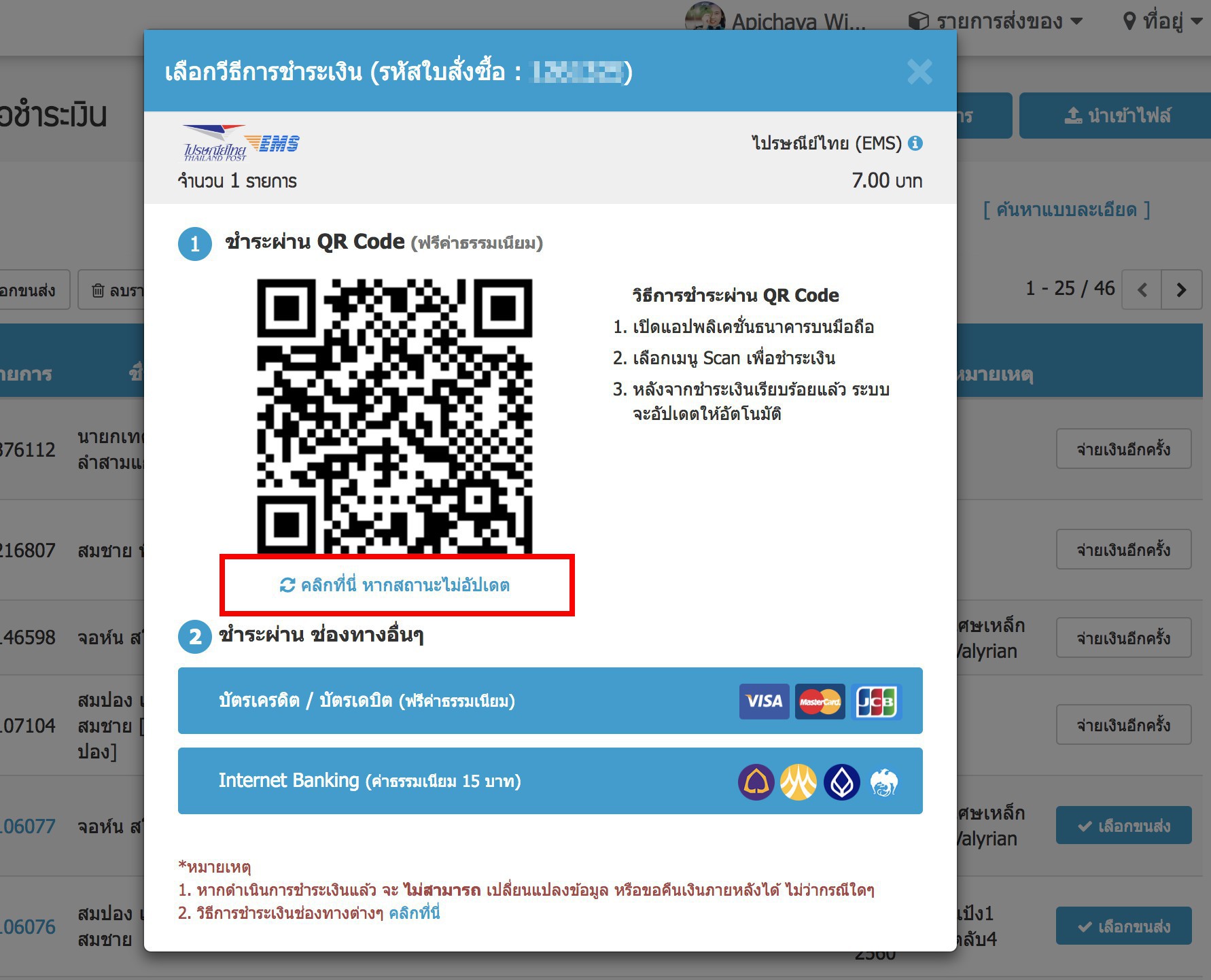Choose Internet Banking payment option
This screenshot has height=980, width=1211.
click(x=550, y=781)
